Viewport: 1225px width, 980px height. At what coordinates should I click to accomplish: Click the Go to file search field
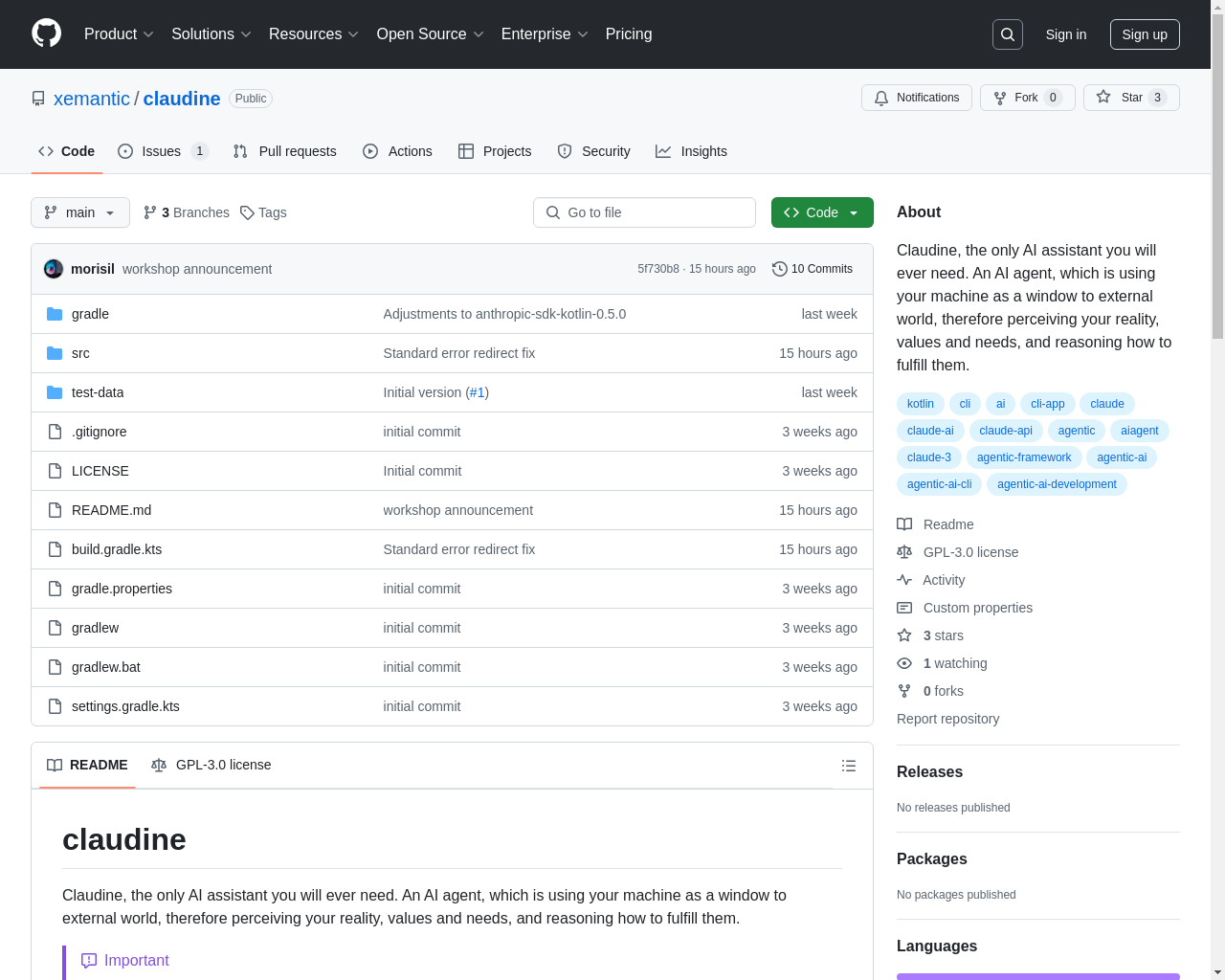click(x=644, y=212)
